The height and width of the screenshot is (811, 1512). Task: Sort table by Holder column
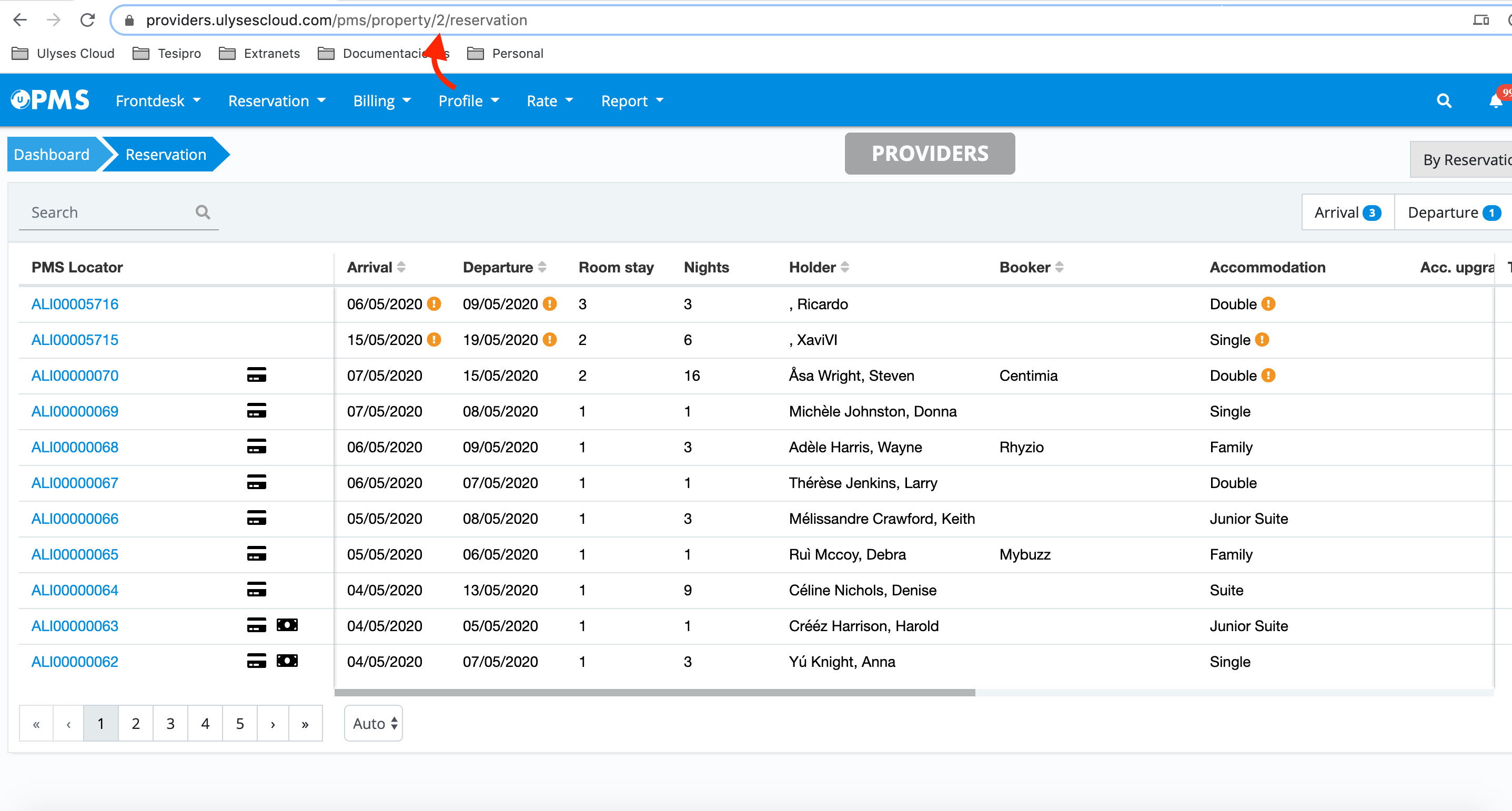[x=844, y=267]
